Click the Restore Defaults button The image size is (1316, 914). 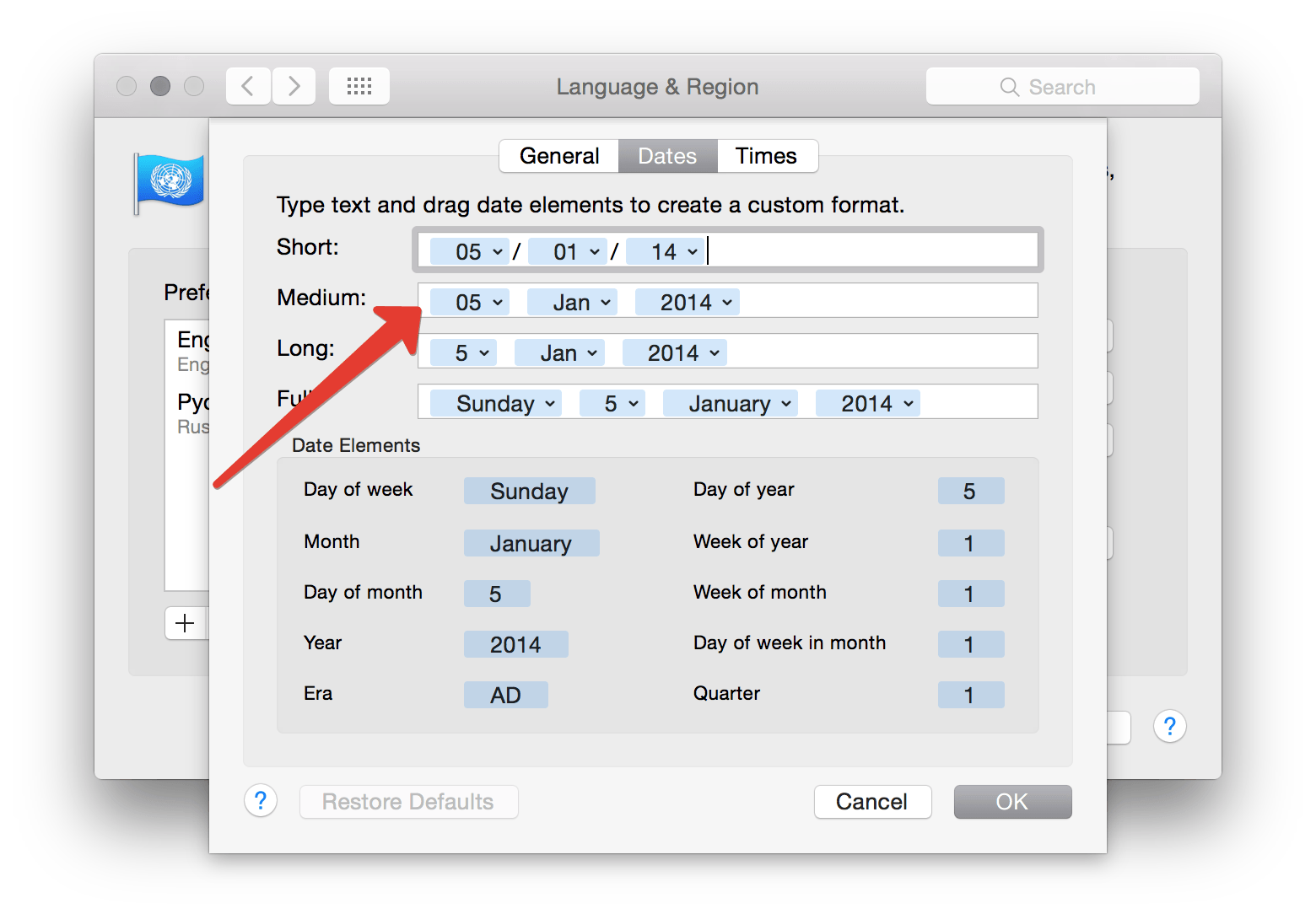pyautogui.click(x=408, y=801)
